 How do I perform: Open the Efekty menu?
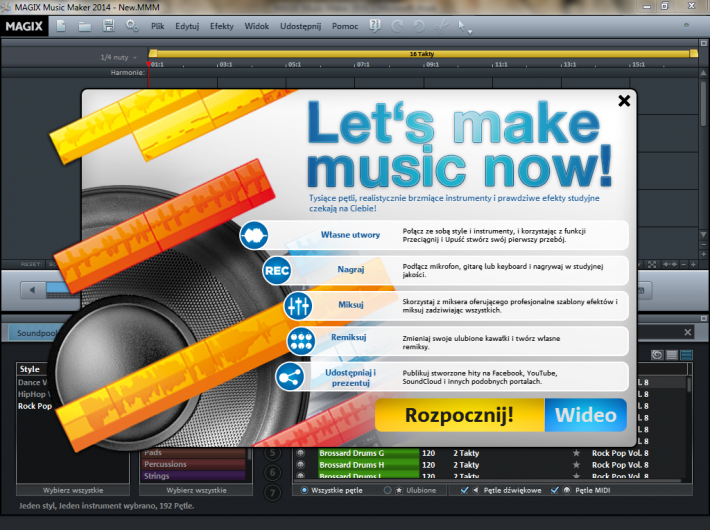click(x=221, y=26)
